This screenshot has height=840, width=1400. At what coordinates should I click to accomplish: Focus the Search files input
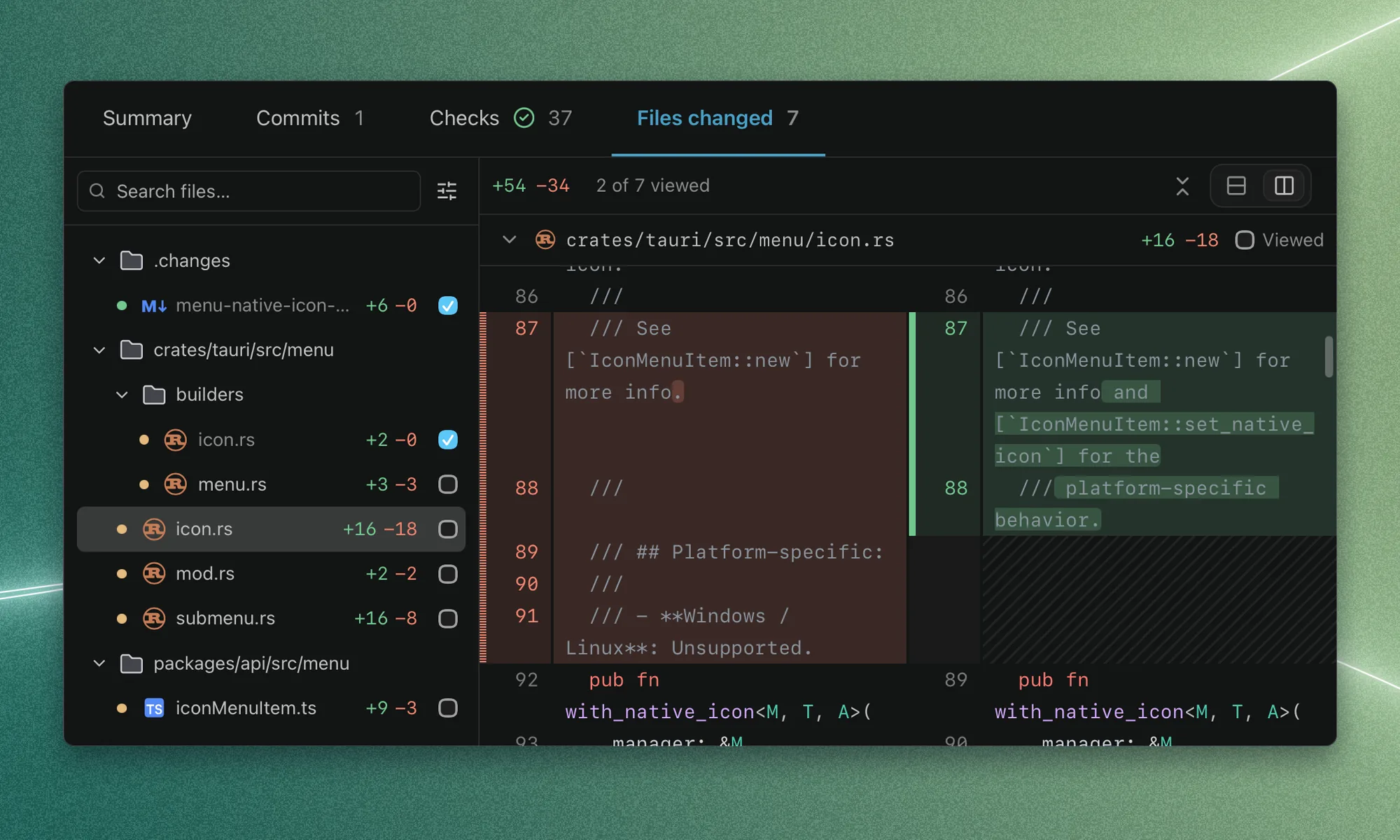click(249, 191)
